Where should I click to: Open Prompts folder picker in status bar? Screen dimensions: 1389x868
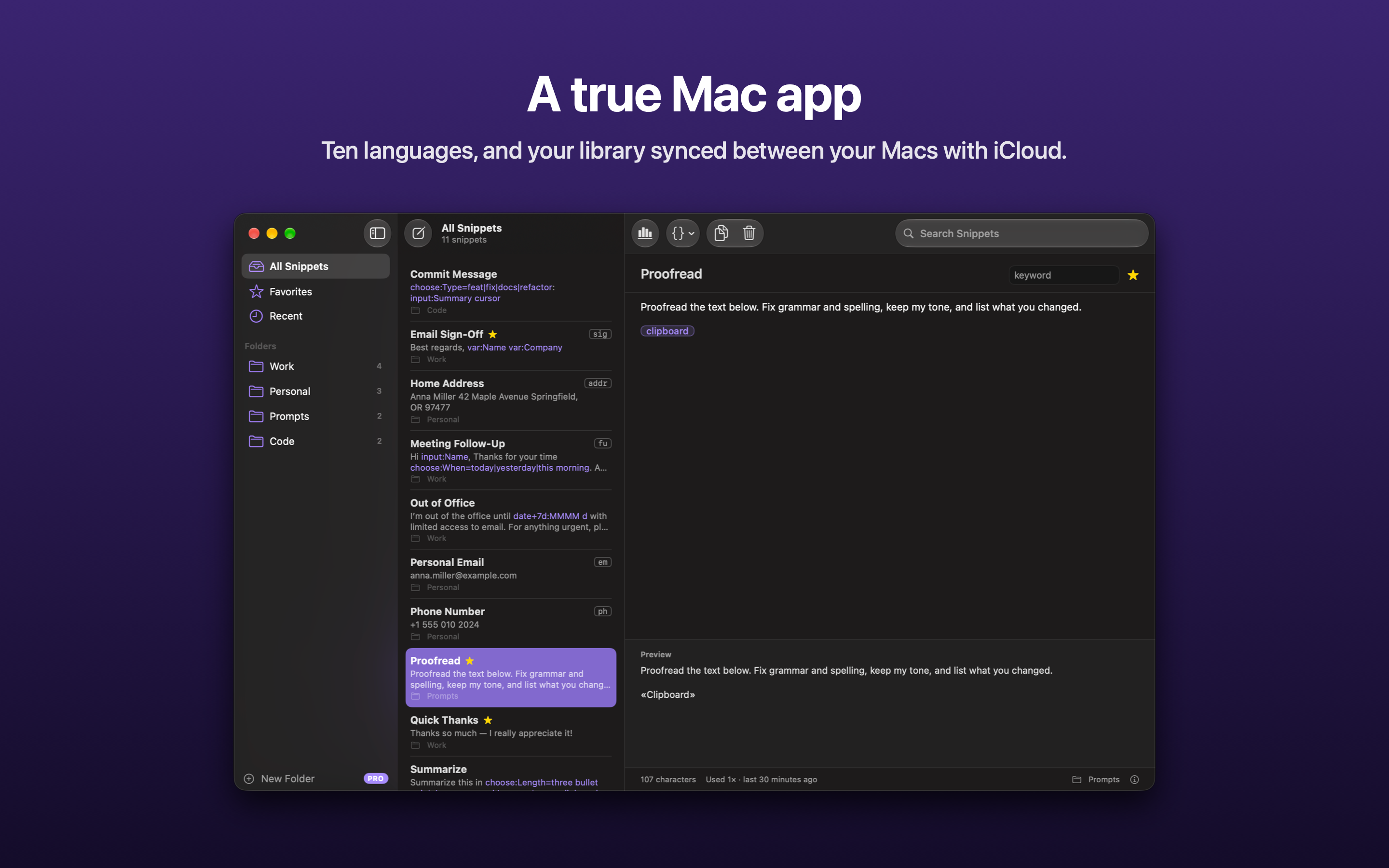pyautogui.click(x=1096, y=779)
